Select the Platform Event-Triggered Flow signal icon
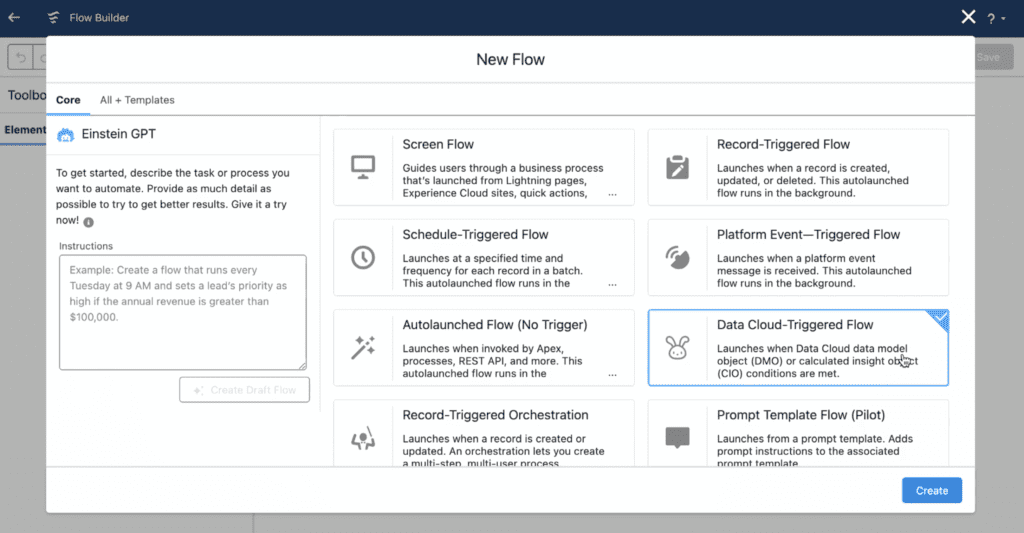Screen dimensions: 1024x533 677,257
